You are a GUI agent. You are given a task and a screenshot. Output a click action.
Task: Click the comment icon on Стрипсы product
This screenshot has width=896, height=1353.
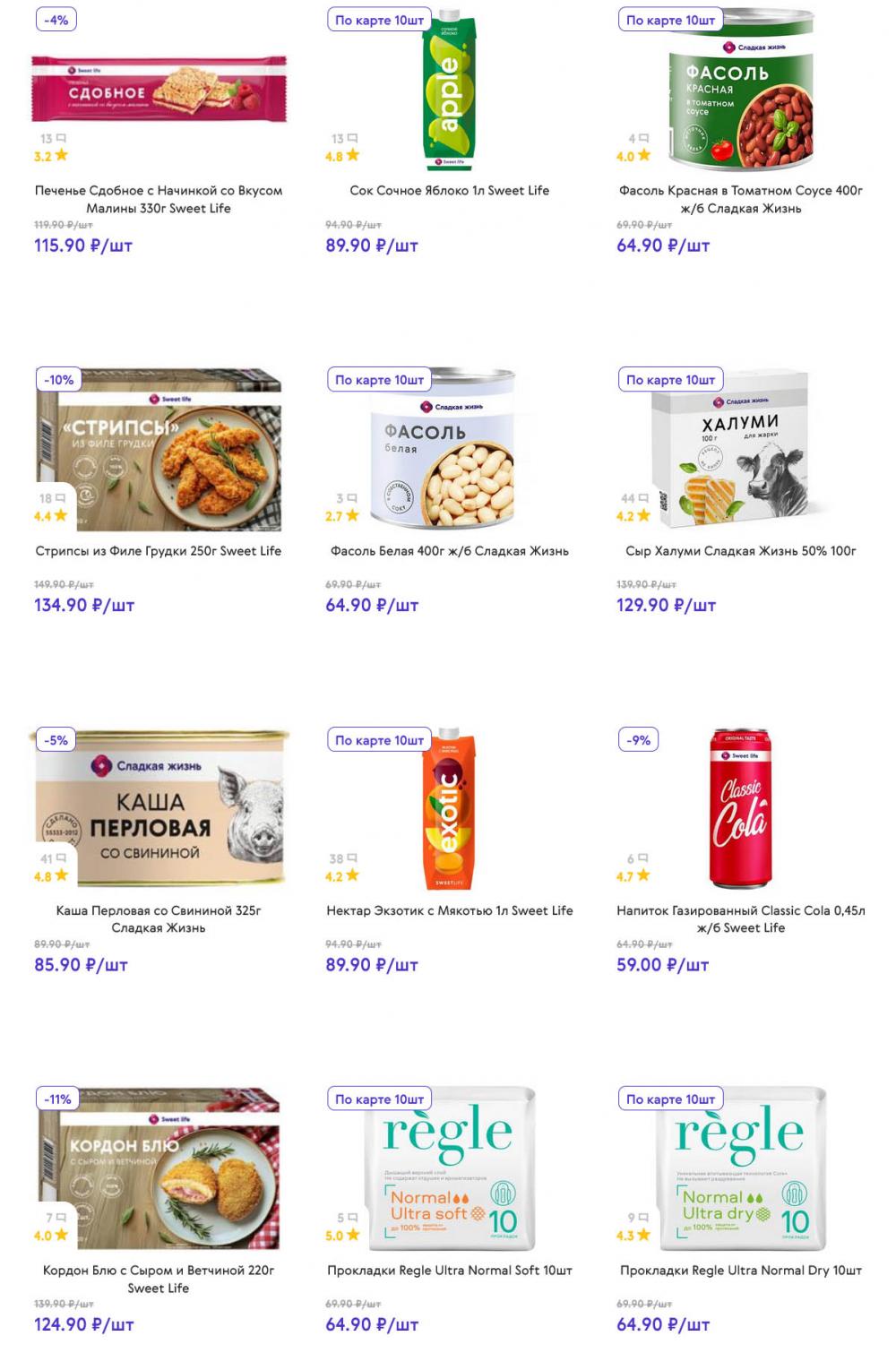coord(61,498)
